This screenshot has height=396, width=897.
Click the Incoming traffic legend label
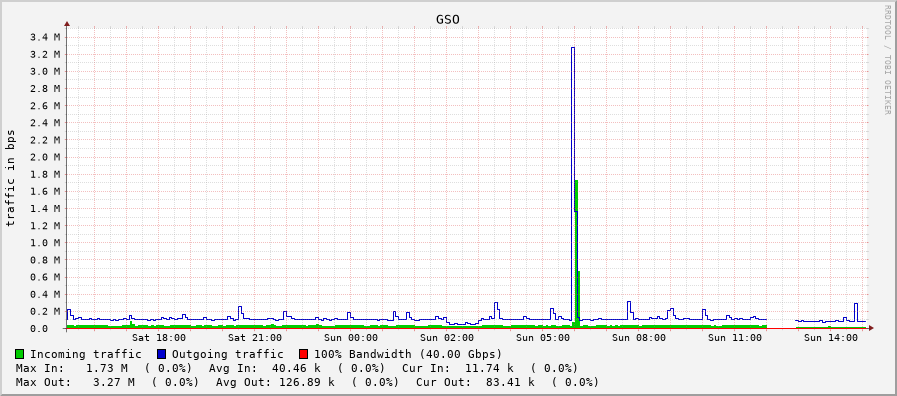86,354
